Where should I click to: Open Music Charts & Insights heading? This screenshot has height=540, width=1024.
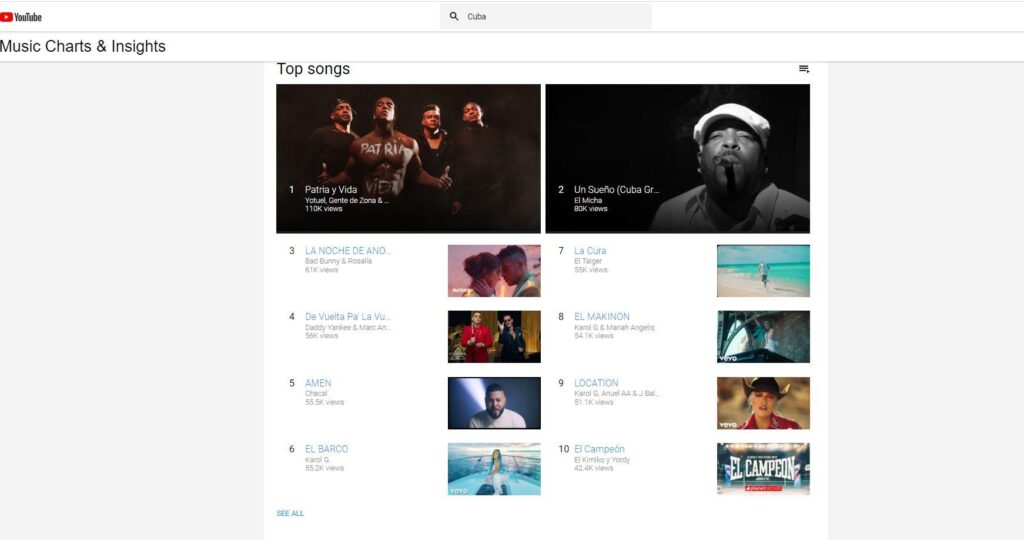(83, 46)
